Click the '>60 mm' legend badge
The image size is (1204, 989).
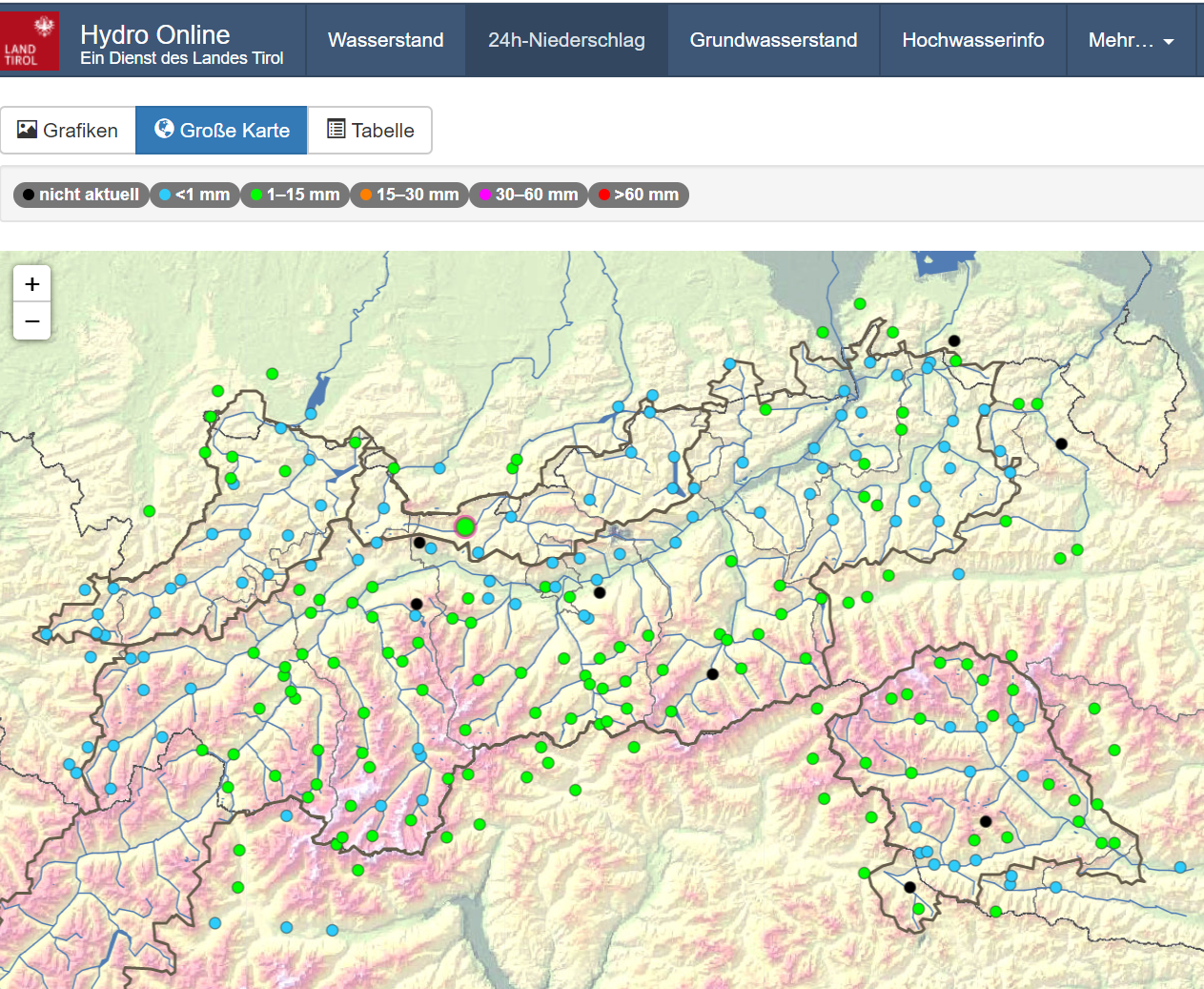pyautogui.click(x=639, y=195)
